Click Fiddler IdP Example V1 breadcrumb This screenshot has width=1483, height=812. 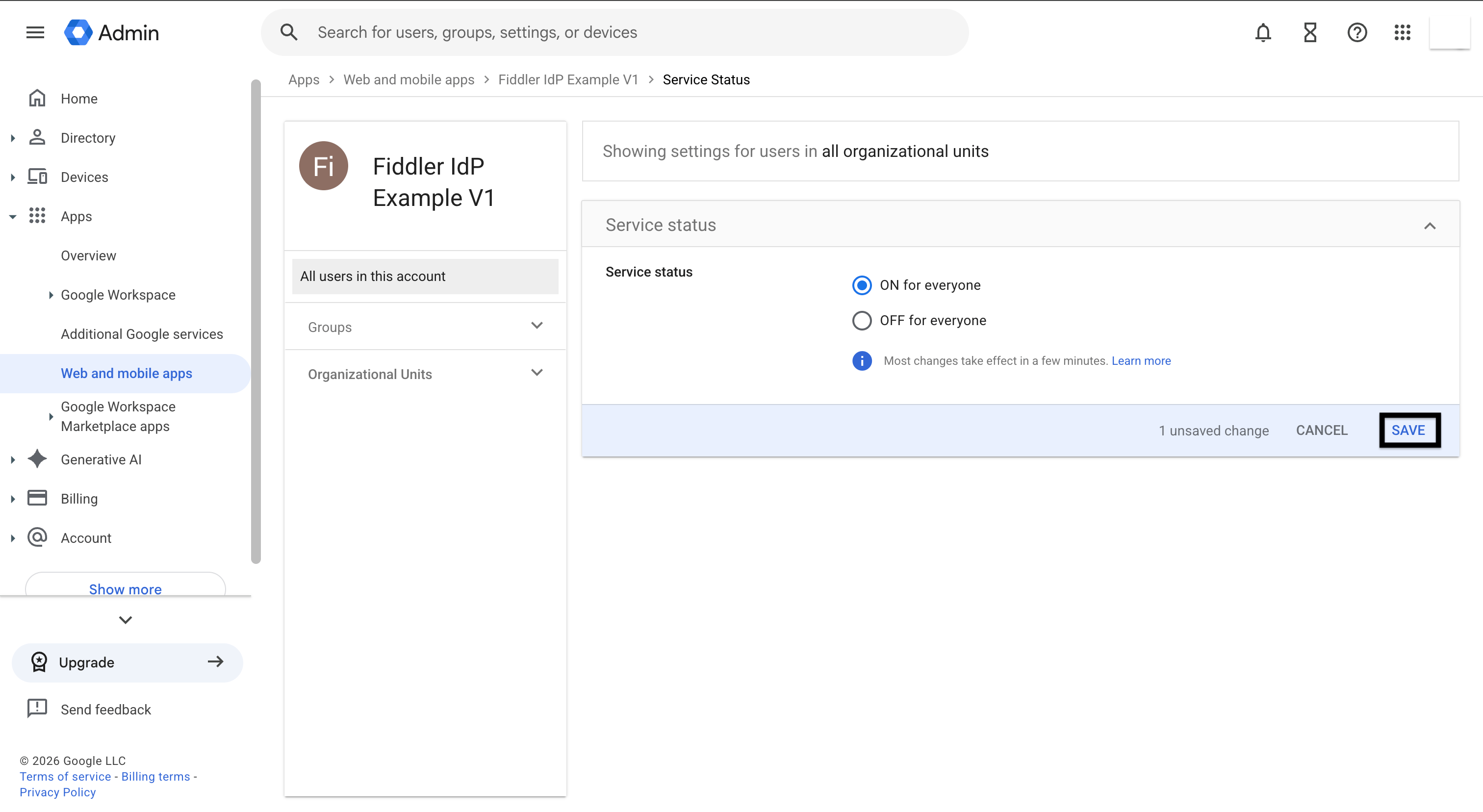(567, 79)
